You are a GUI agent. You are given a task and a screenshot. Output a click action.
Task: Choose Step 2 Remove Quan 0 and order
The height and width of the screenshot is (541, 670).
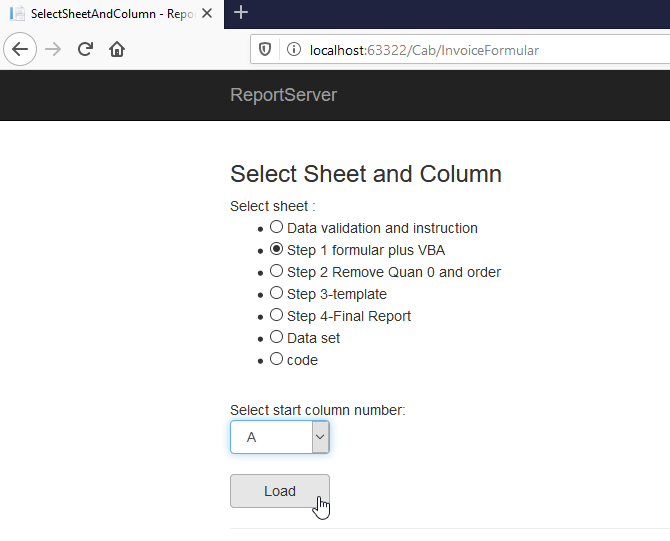277,271
